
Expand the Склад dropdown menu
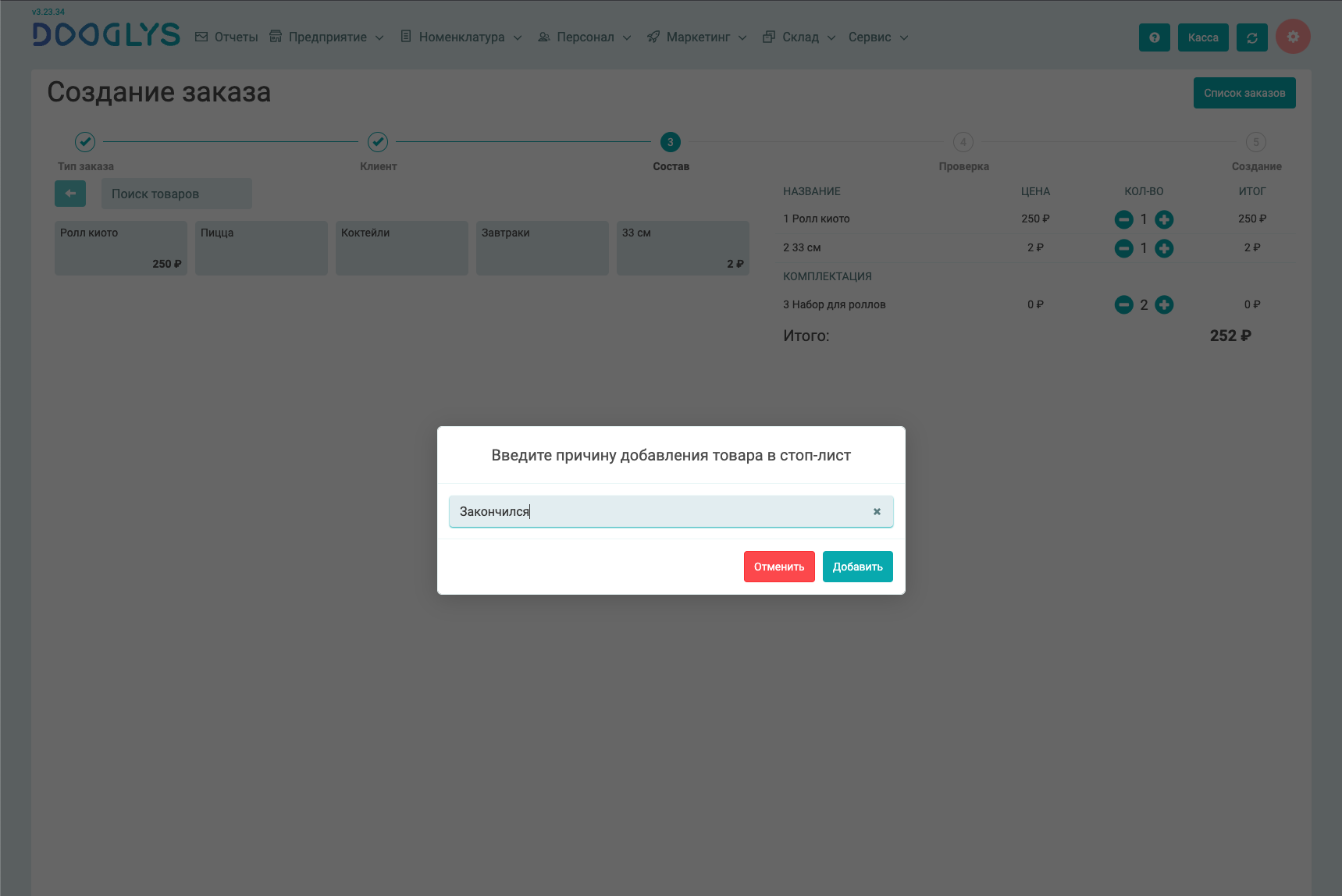click(799, 37)
